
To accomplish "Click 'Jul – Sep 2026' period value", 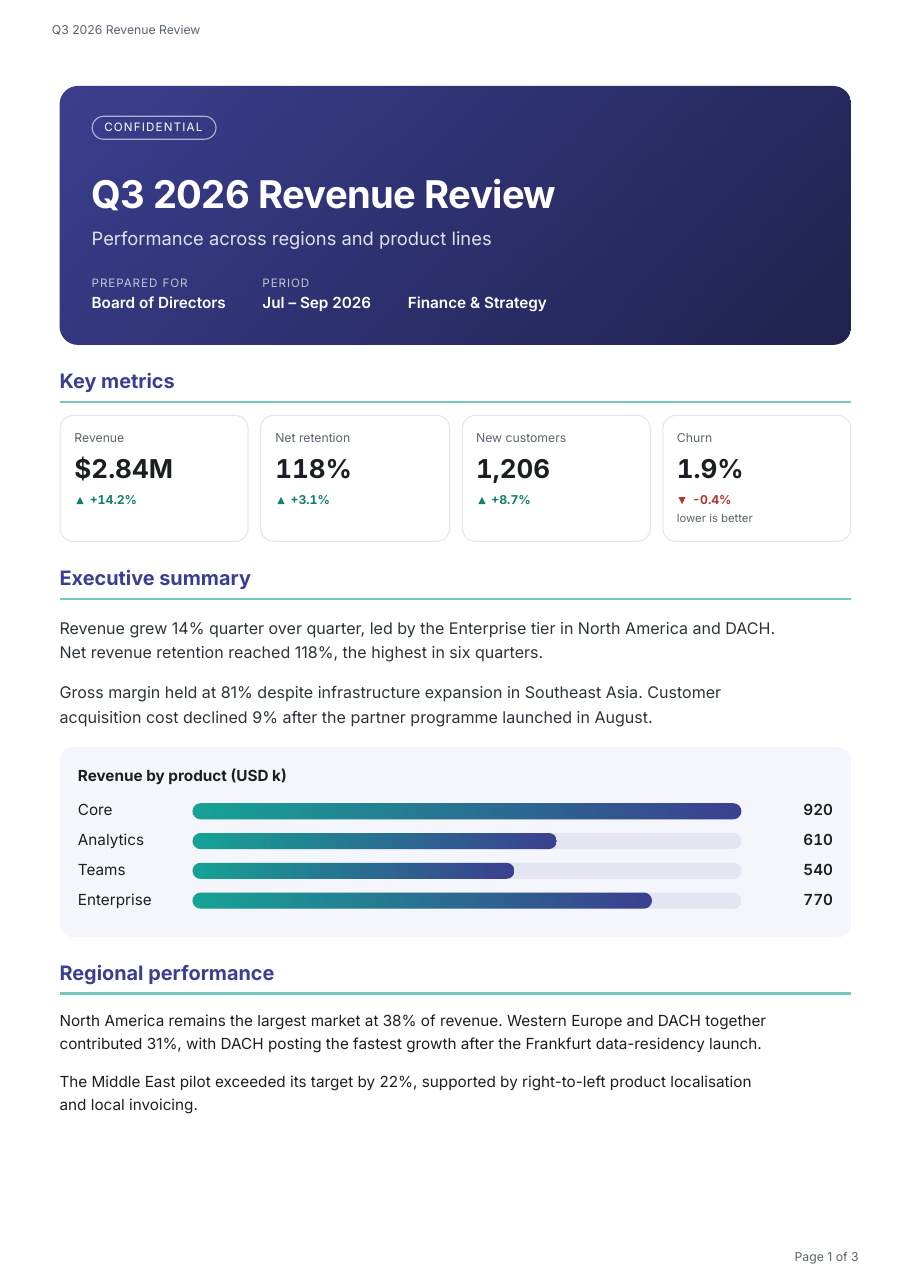I will tap(316, 303).
